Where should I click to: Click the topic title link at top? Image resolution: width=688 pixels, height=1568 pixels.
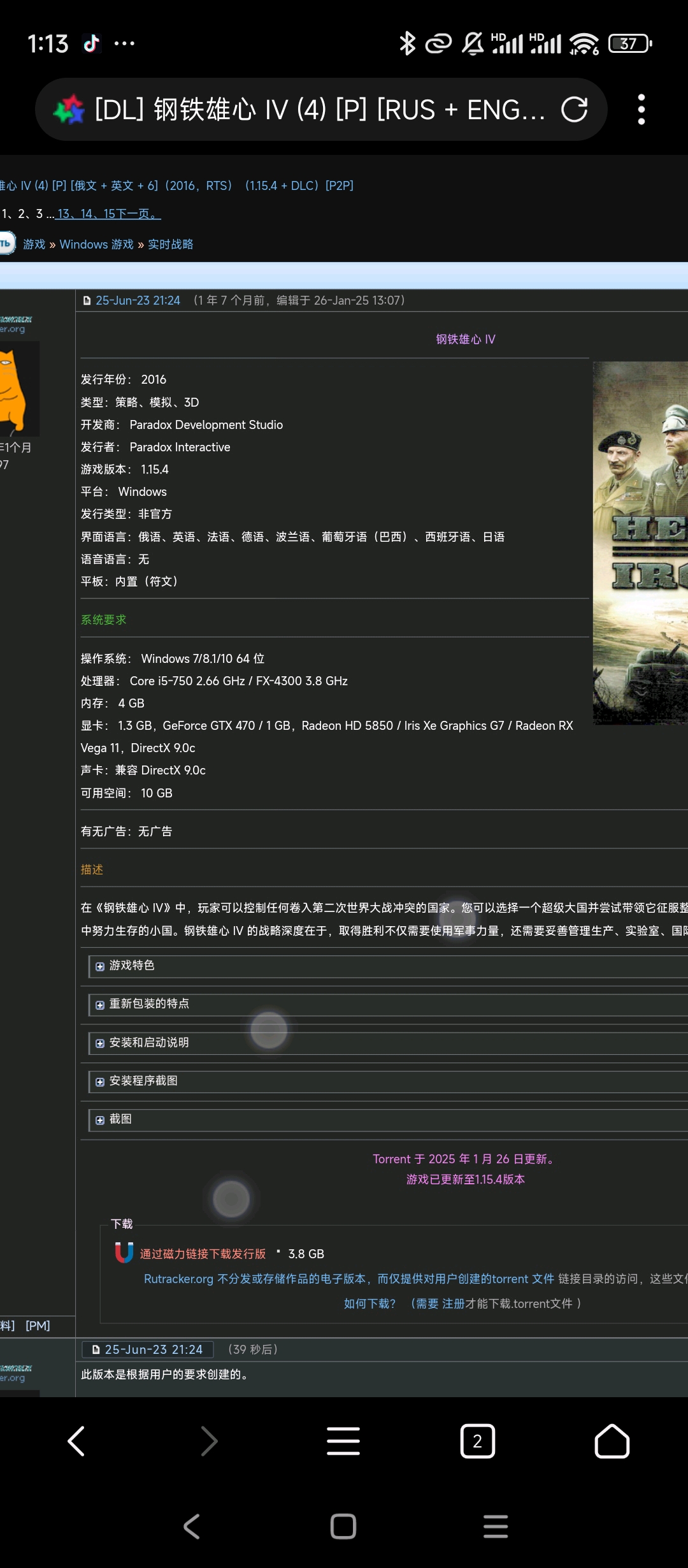(176, 185)
